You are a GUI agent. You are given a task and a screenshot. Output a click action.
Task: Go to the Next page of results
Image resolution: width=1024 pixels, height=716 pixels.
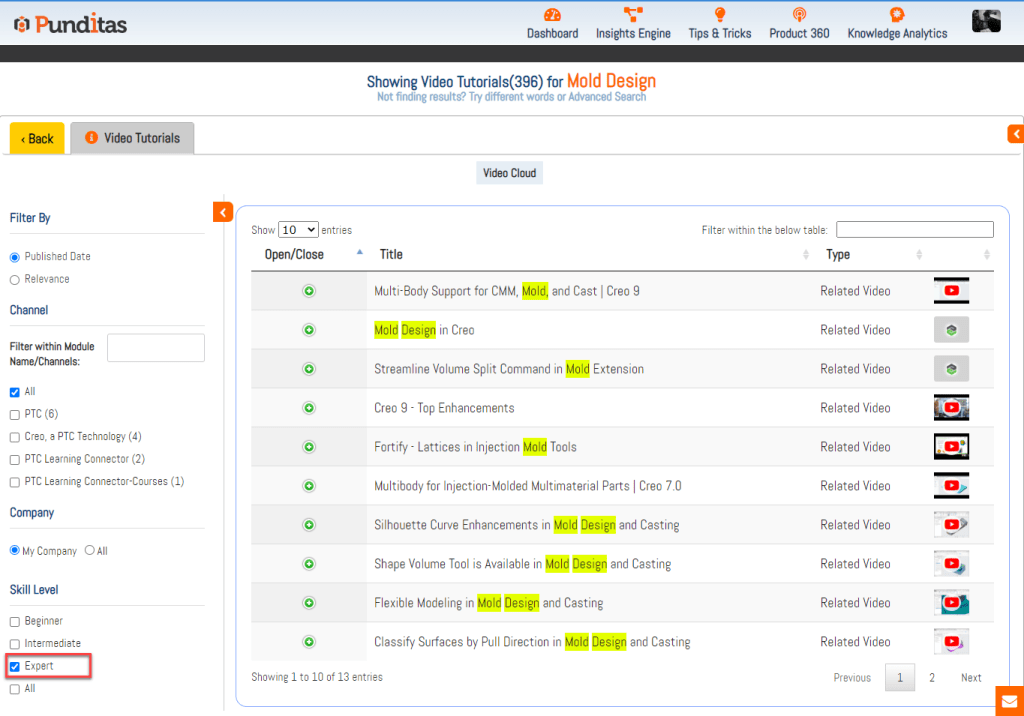[x=970, y=677]
